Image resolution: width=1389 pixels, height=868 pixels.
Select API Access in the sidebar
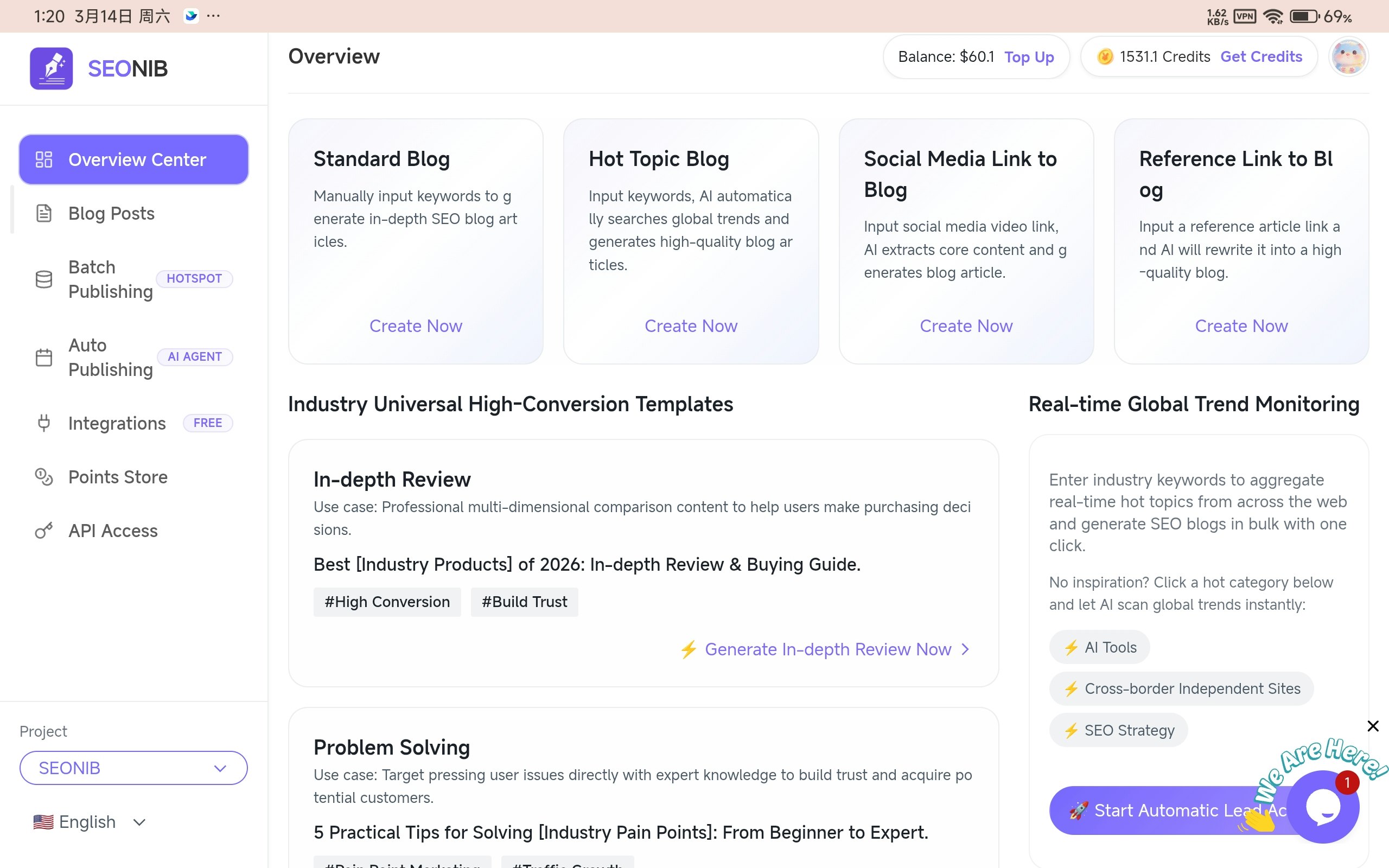point(113,531)
